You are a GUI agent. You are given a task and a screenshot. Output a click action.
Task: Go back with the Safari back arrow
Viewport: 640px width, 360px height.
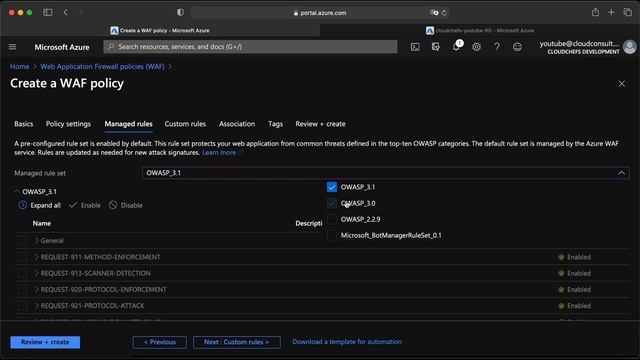pyautogui.click(x=66, y=12)
